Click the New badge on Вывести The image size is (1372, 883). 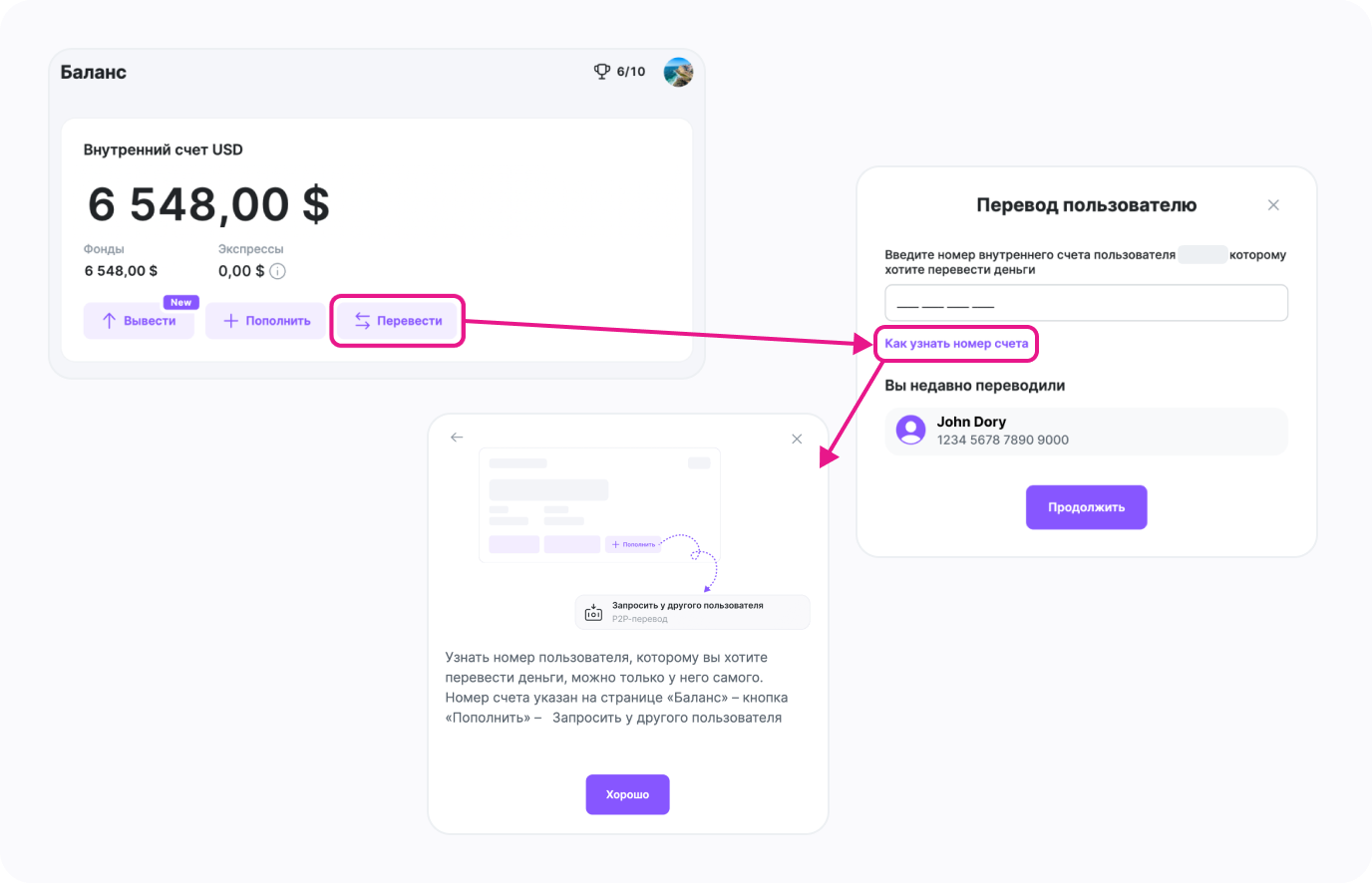coord(180,302)
